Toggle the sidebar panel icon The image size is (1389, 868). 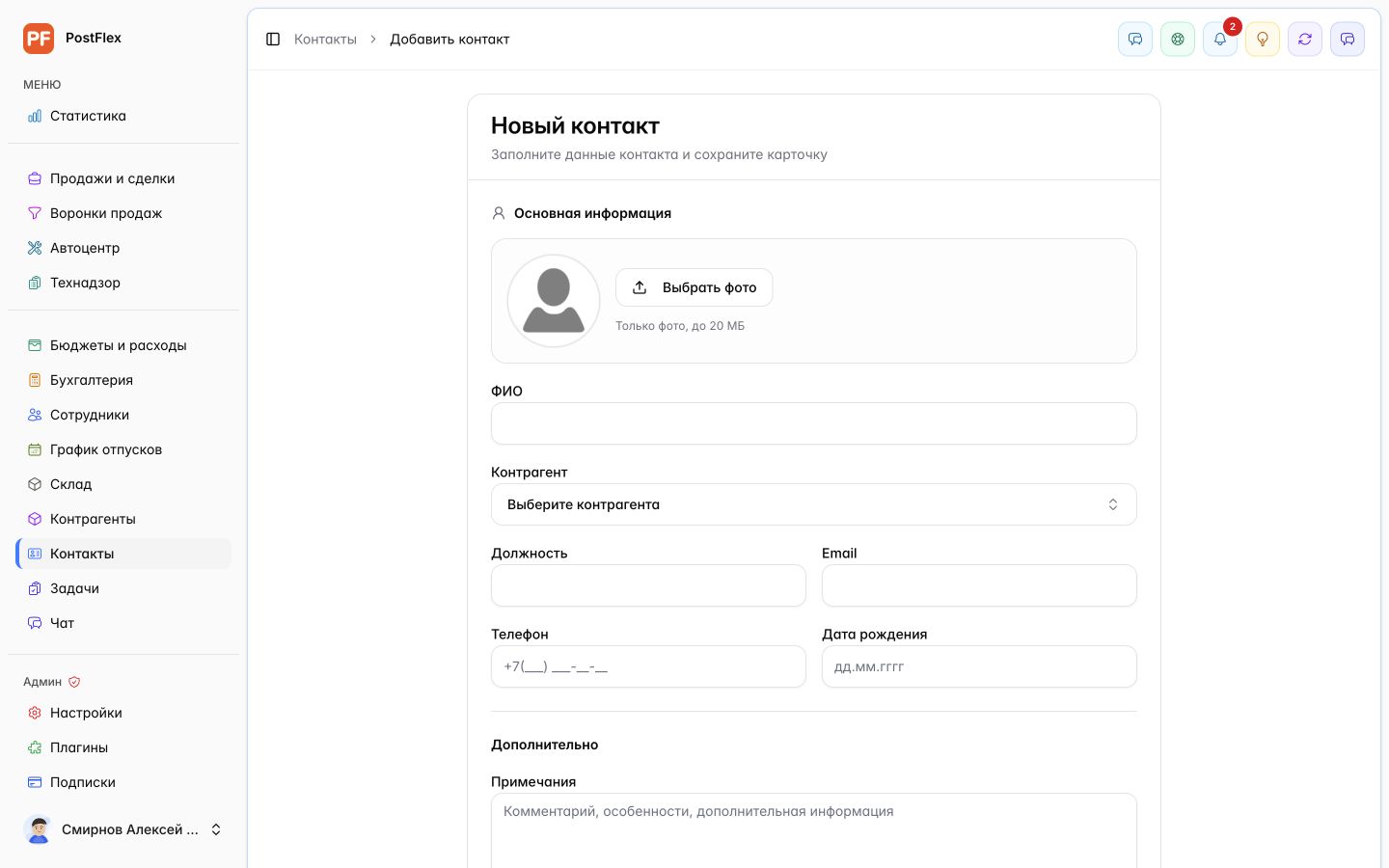[x=273, y=40]
